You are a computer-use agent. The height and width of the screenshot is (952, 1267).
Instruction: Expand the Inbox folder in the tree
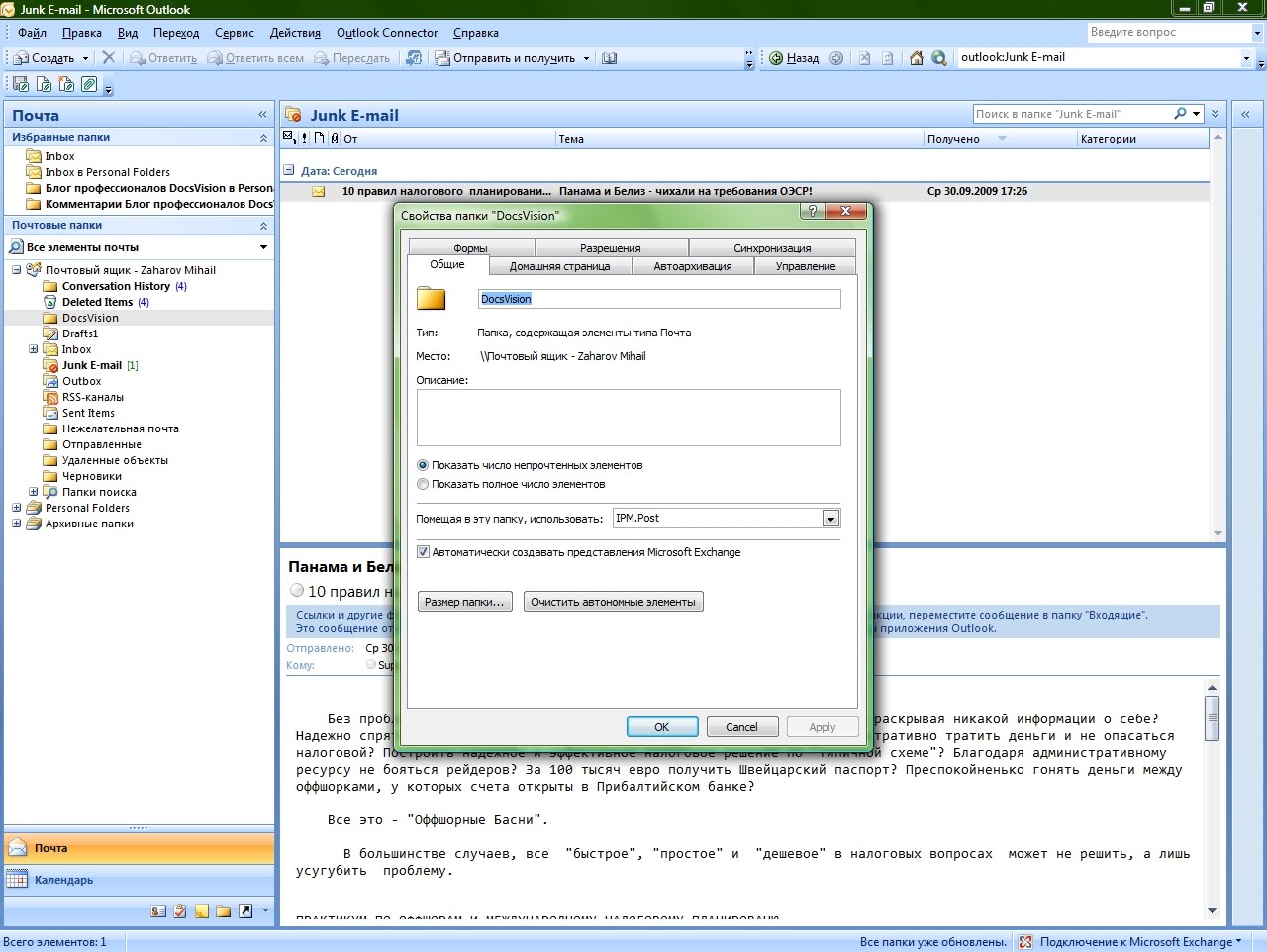[33, 349]
